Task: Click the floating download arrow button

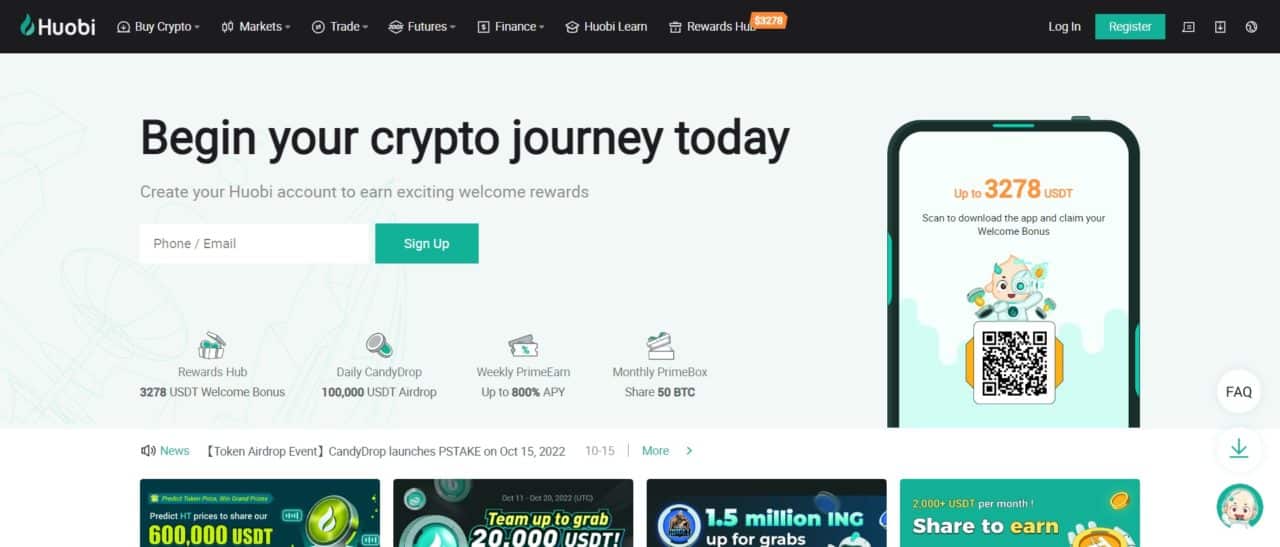Action: 1239,448
